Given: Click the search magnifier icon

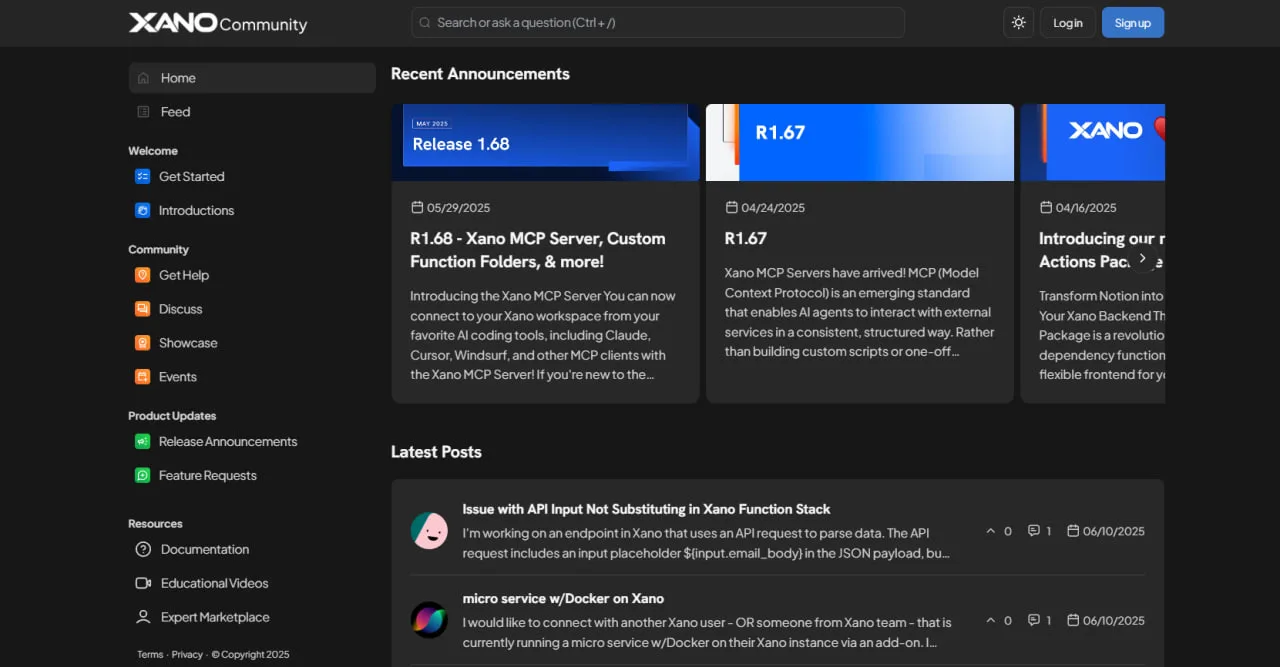Looking at the screenshot, I should 425,23.
